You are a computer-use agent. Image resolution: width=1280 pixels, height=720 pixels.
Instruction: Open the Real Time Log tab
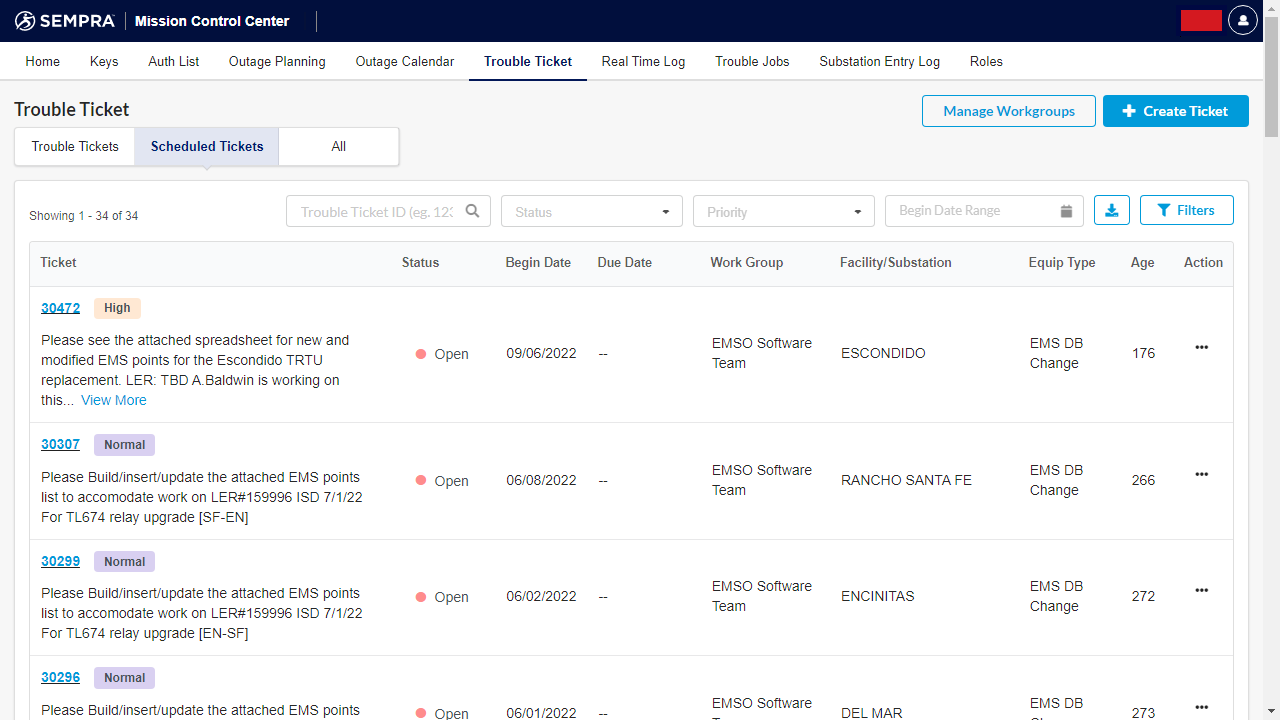point(643,61)
